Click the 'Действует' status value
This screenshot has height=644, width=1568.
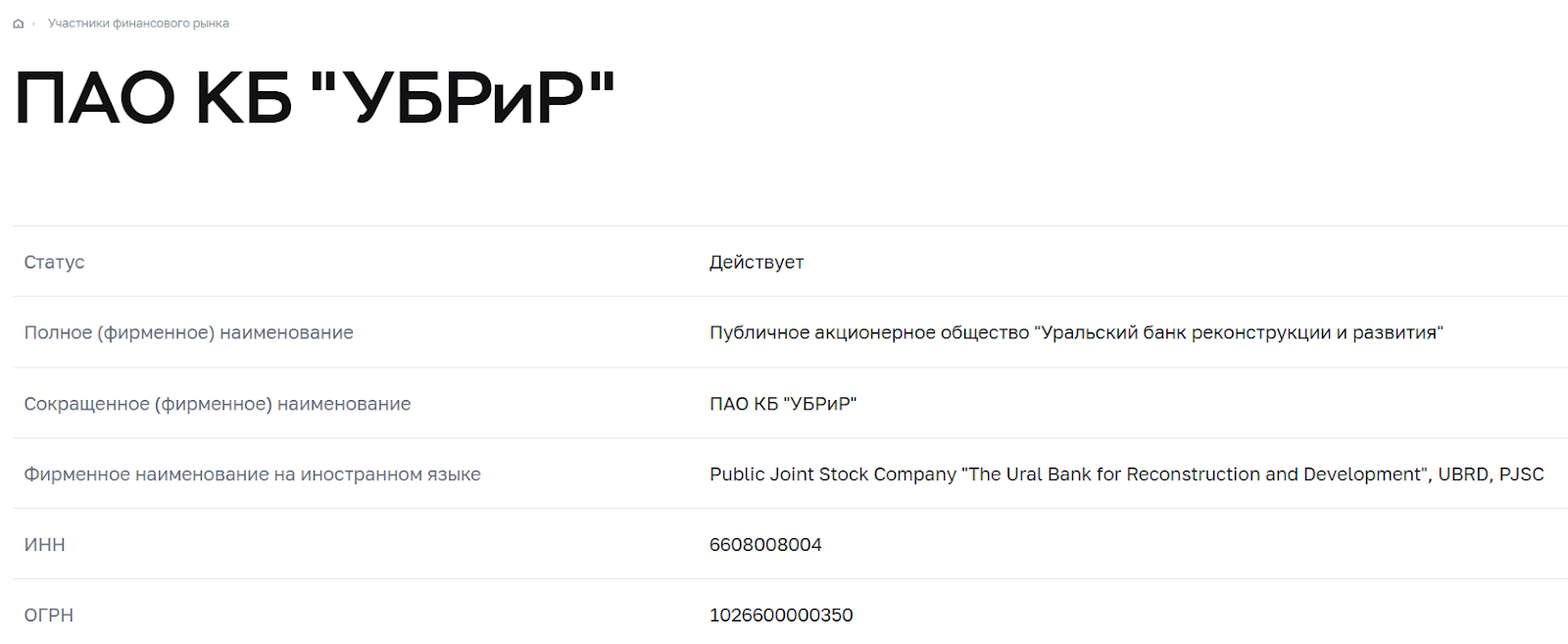click(x=757, y=262)
